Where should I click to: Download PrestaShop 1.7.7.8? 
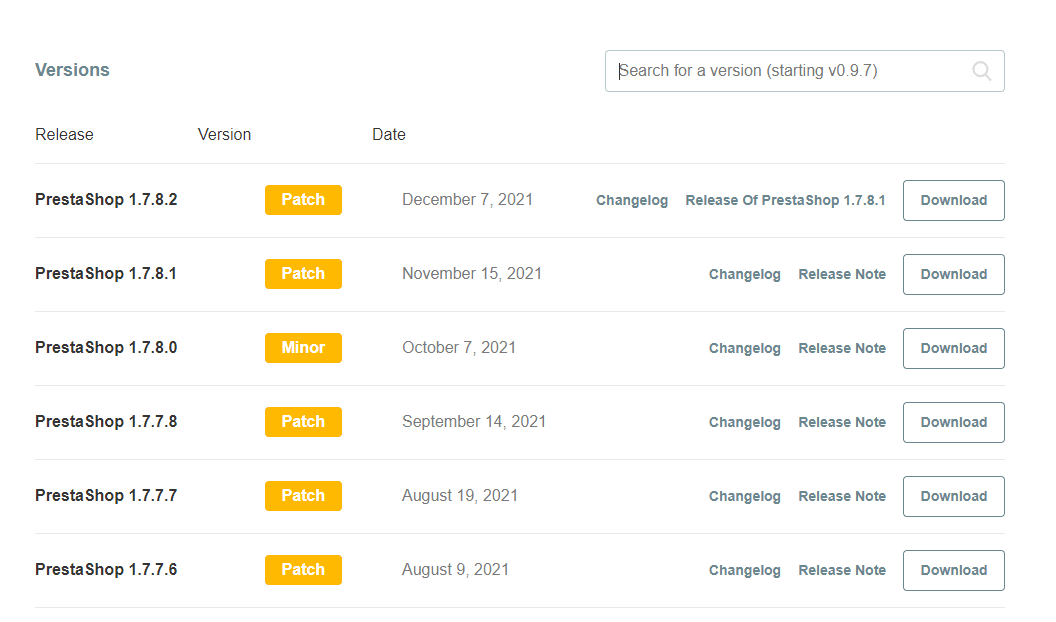point(953,422)
